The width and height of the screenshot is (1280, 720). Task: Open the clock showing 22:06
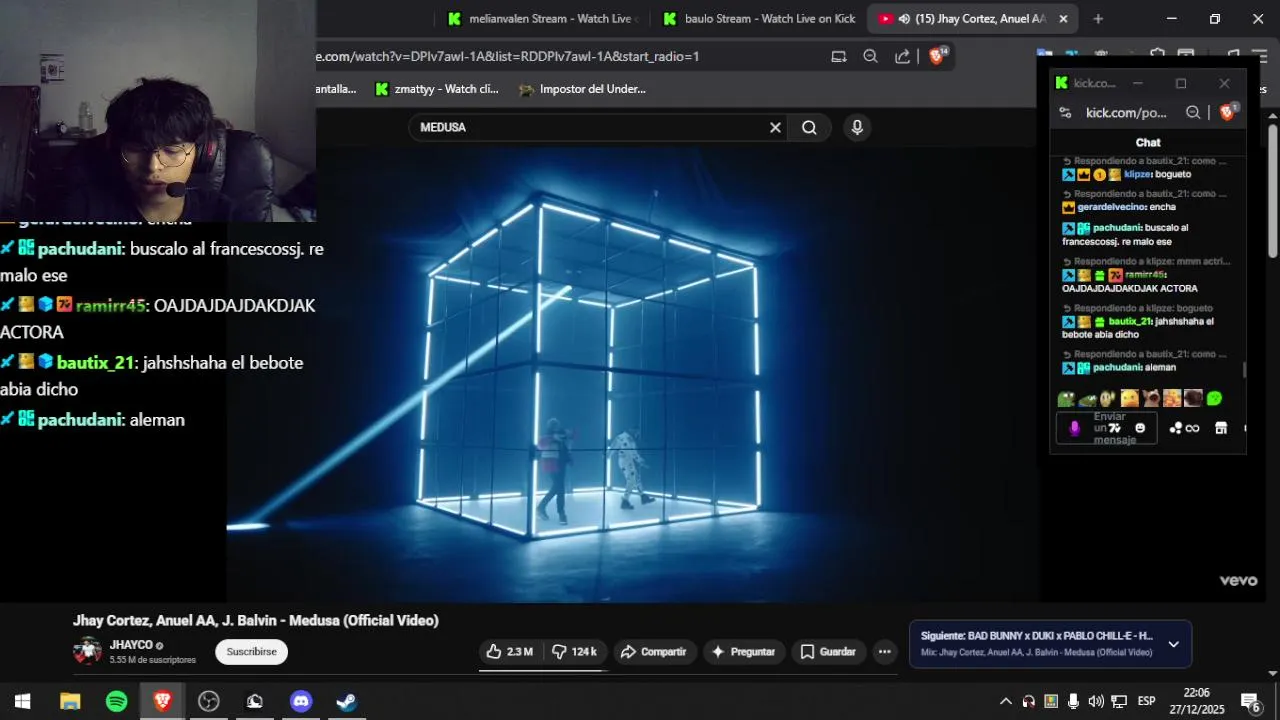(1197, 701)
